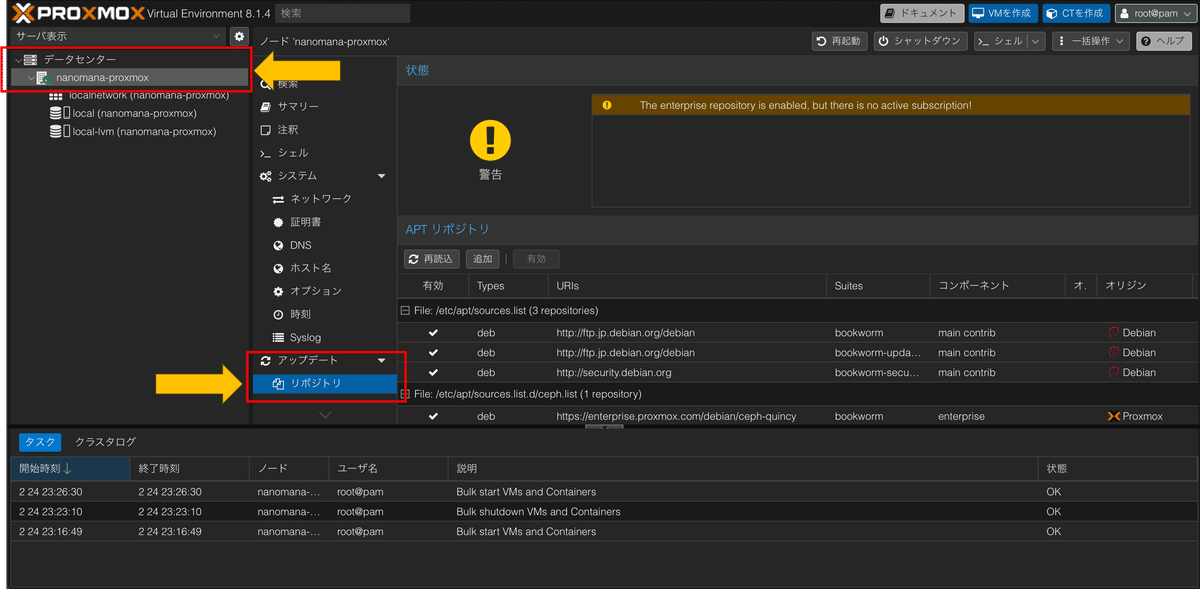
Task: Click the オリジン column header
Action: 1146,286
